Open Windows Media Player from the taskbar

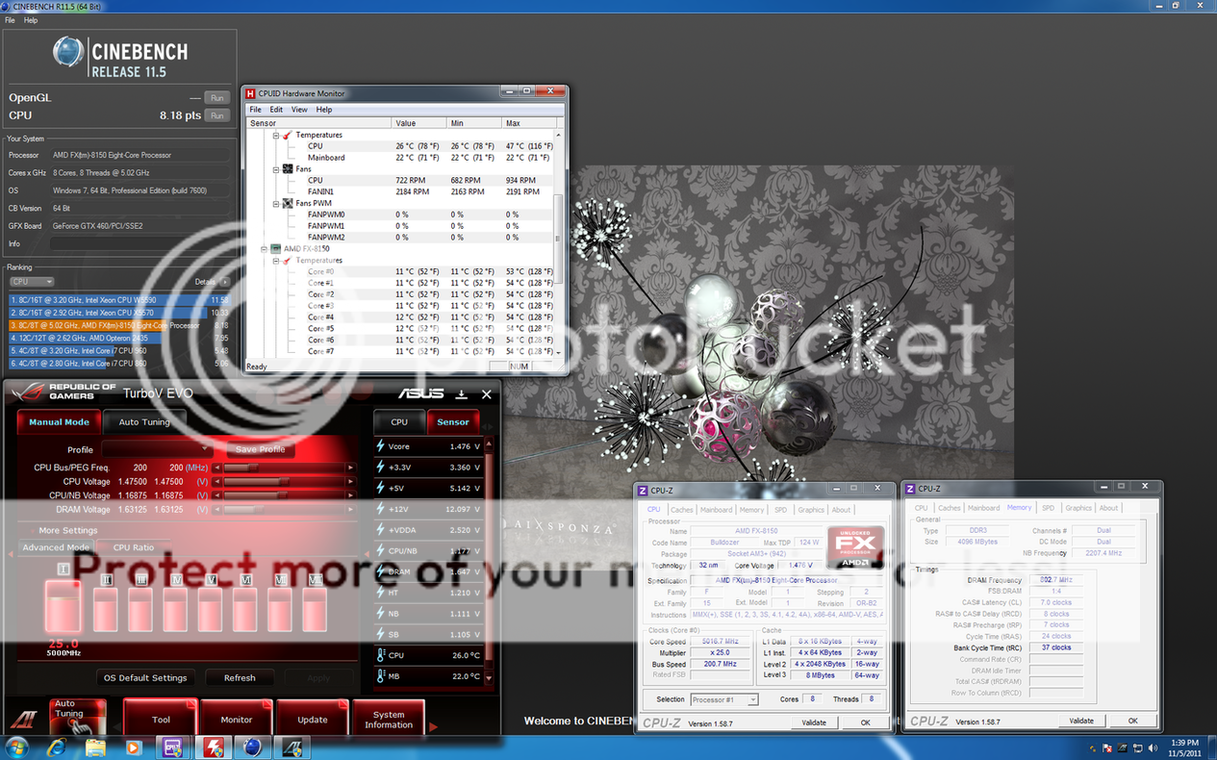click(133, 747)
